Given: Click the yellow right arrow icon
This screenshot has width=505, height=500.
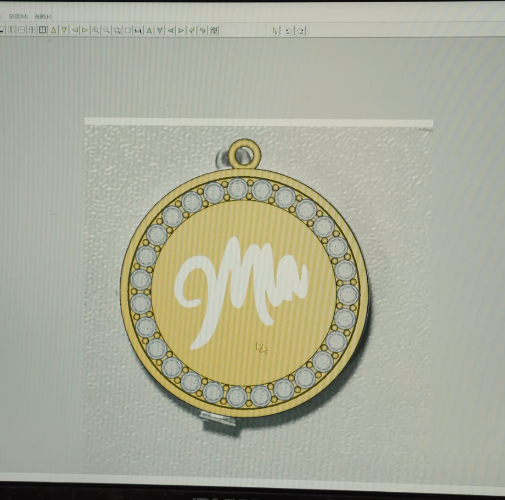Looking at the screenshot, I should [85, 30].
